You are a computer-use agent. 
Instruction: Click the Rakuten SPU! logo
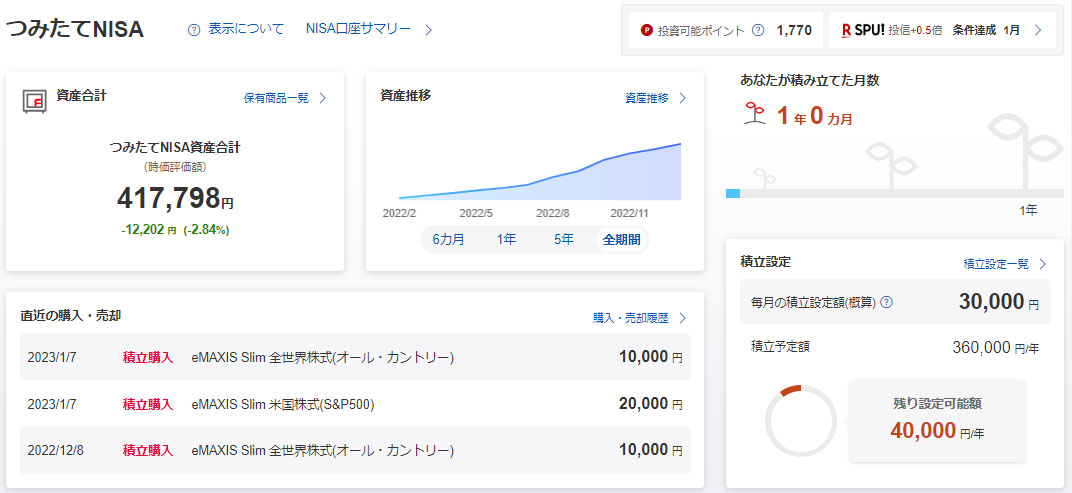(x=862, y=31)
